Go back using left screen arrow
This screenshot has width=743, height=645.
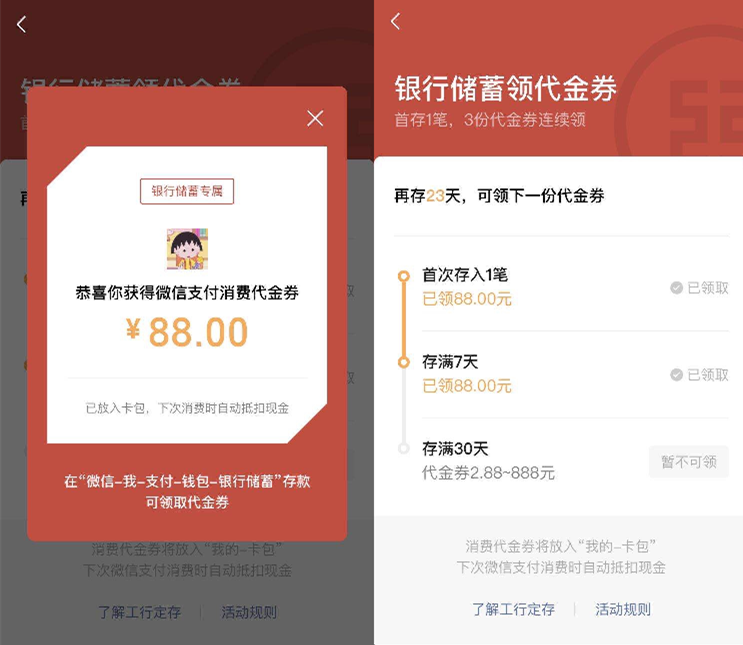tap(21, 24)
